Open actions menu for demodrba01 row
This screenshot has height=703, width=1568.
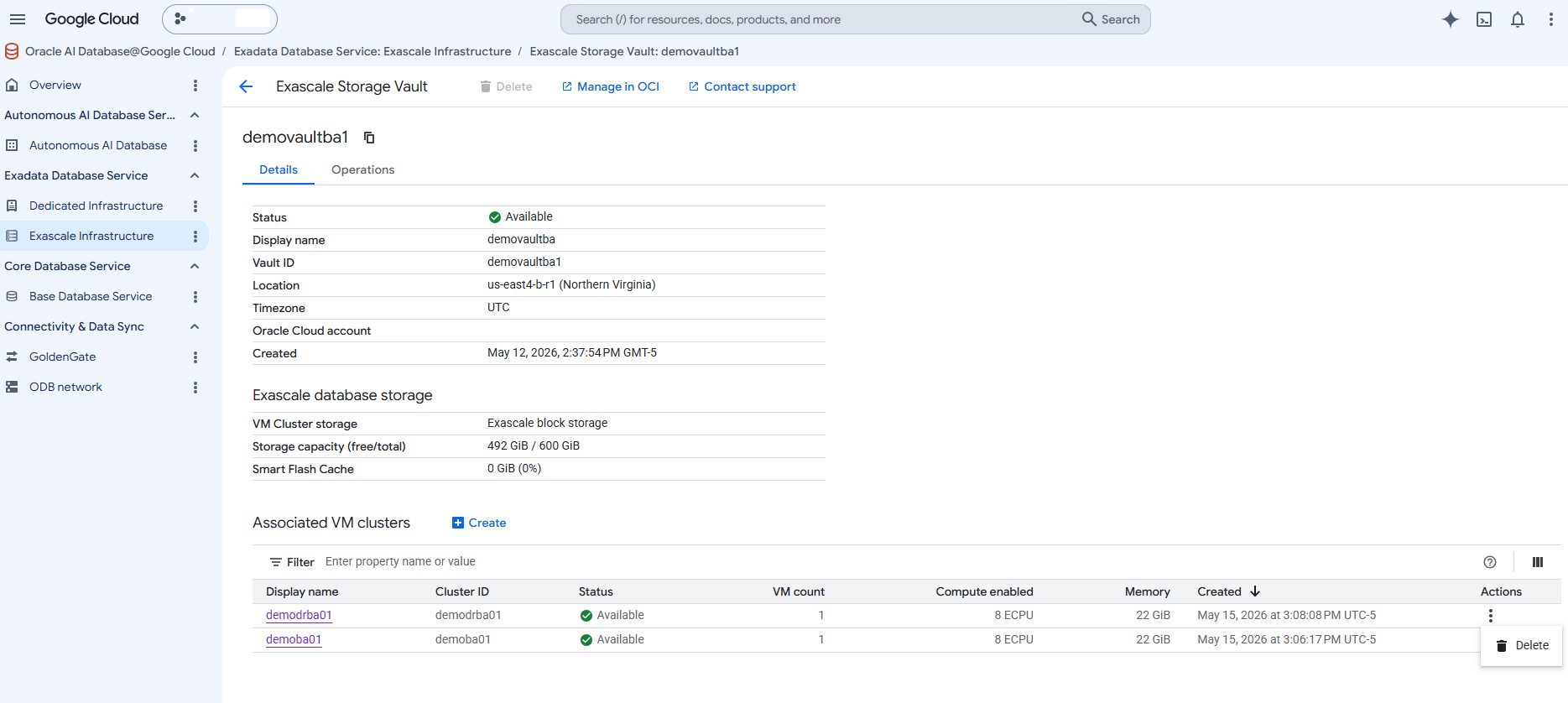pyautogui.click(x=1491, y=616)
